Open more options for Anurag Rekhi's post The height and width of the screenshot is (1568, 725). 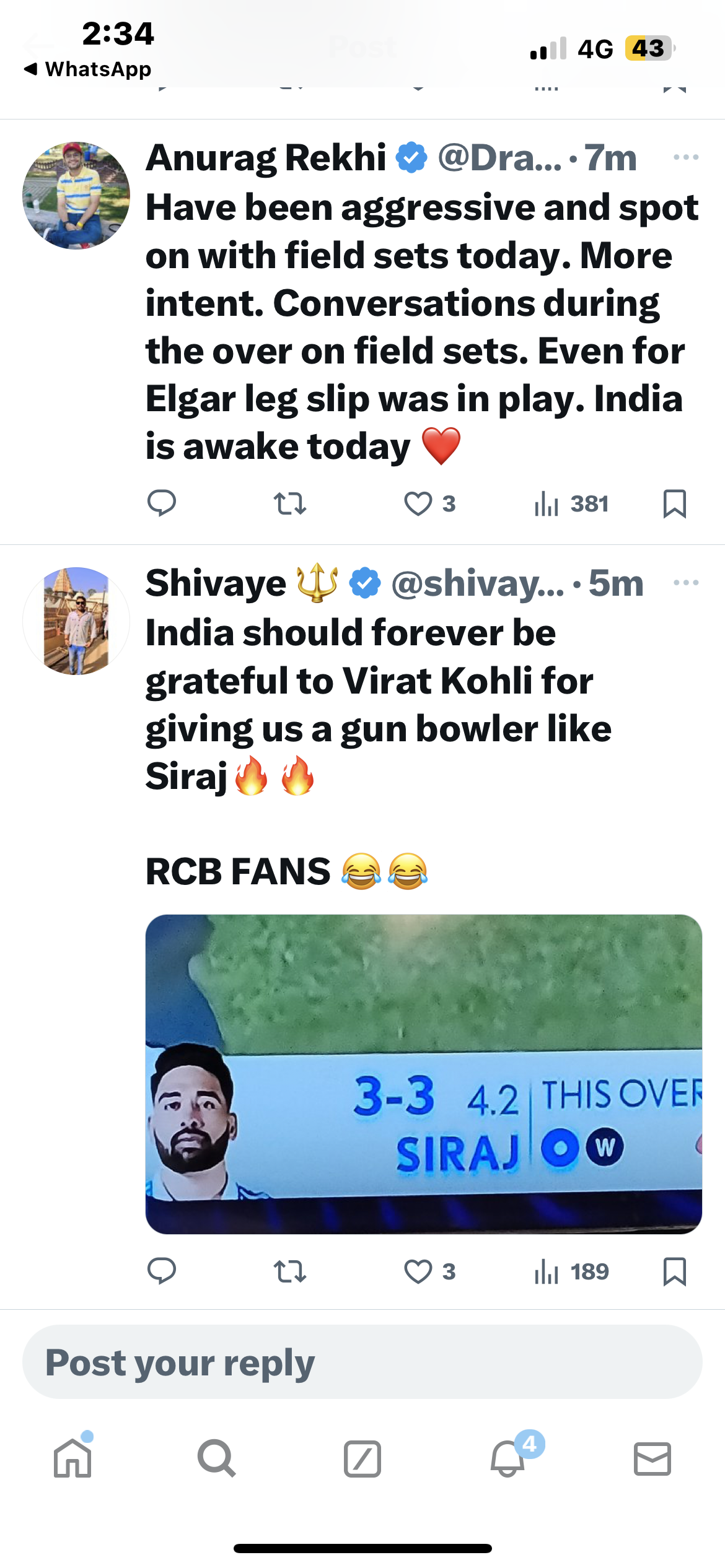pos(686,157)
